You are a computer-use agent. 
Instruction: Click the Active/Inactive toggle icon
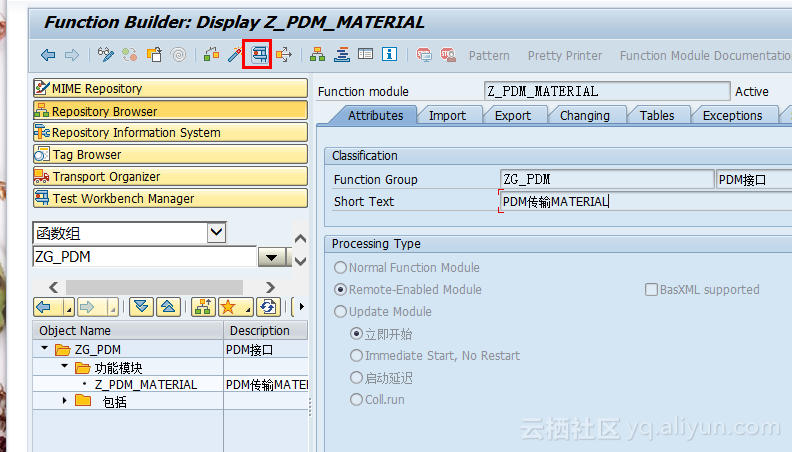[129, 55]
